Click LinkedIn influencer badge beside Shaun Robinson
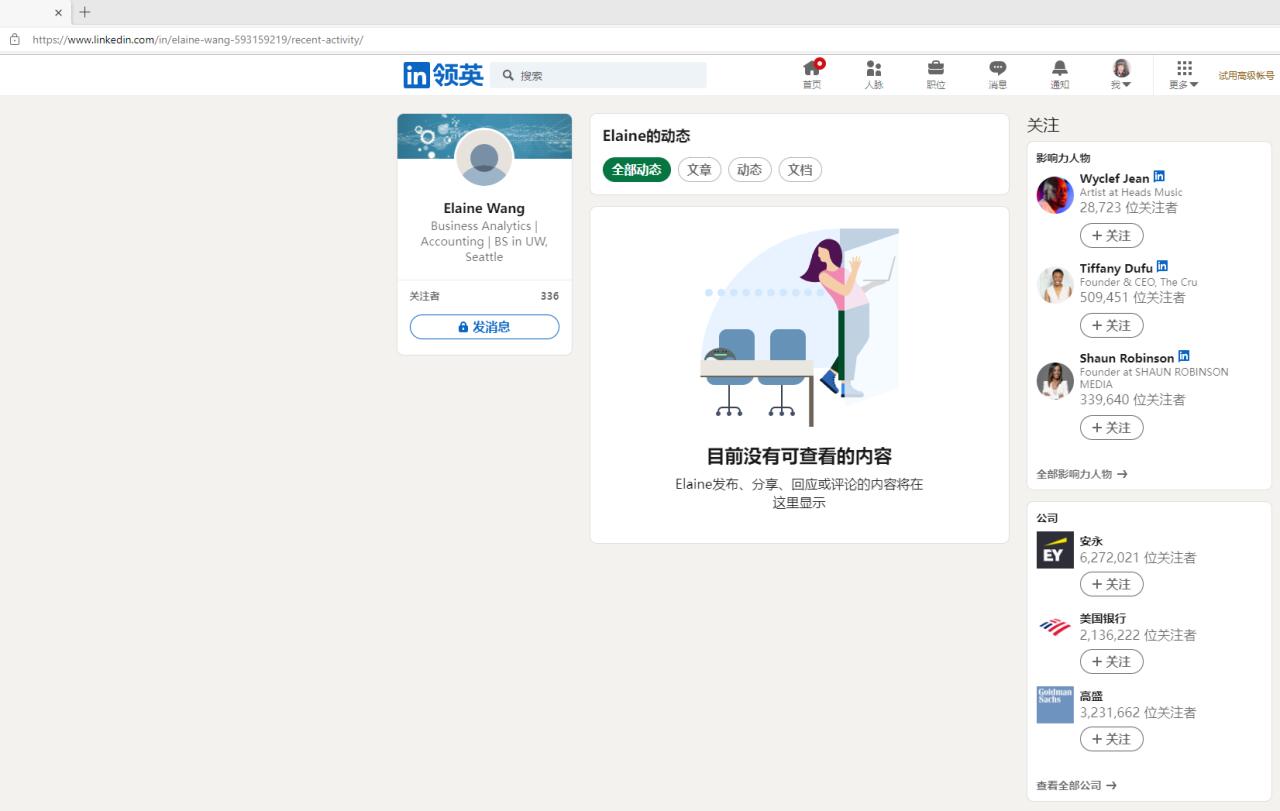 (x=1184, y=356)
